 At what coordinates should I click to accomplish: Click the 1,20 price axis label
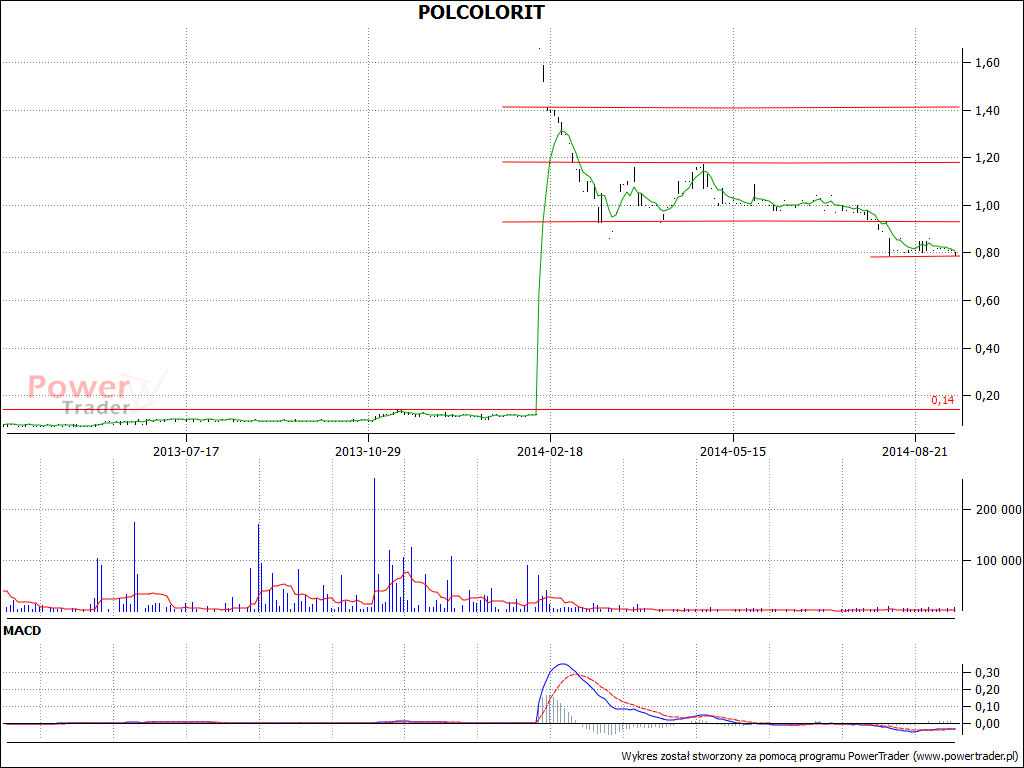coord(985,157)
